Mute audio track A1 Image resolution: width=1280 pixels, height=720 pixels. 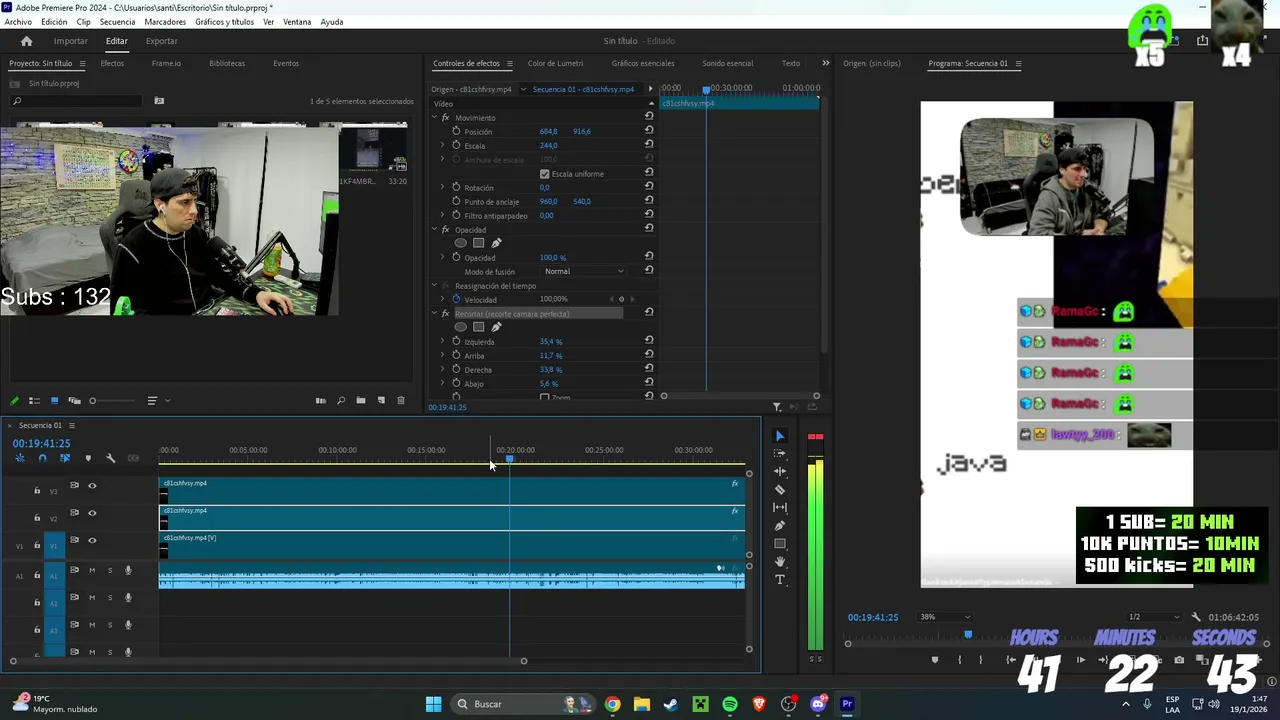(92, 571)
